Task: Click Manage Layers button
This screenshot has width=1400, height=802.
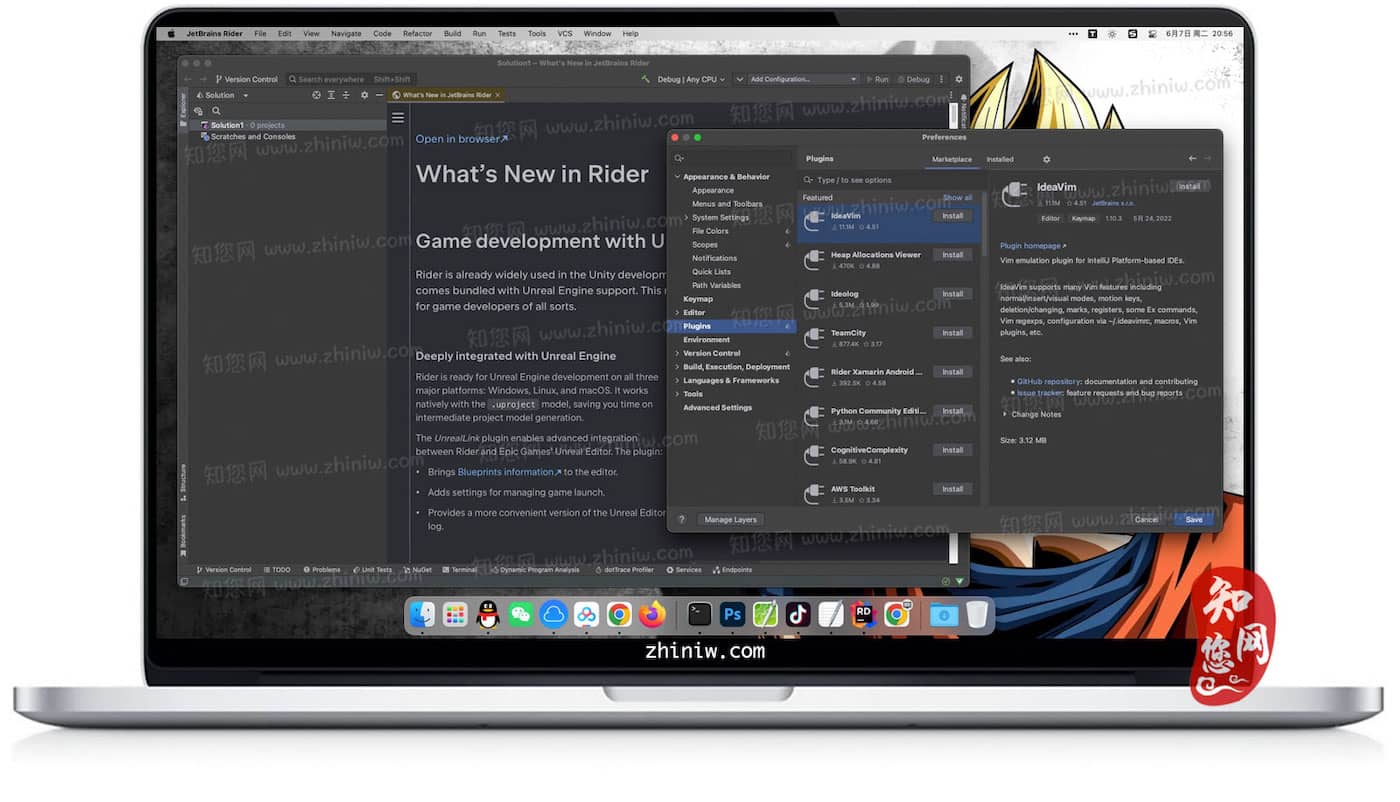Action: 730,520
